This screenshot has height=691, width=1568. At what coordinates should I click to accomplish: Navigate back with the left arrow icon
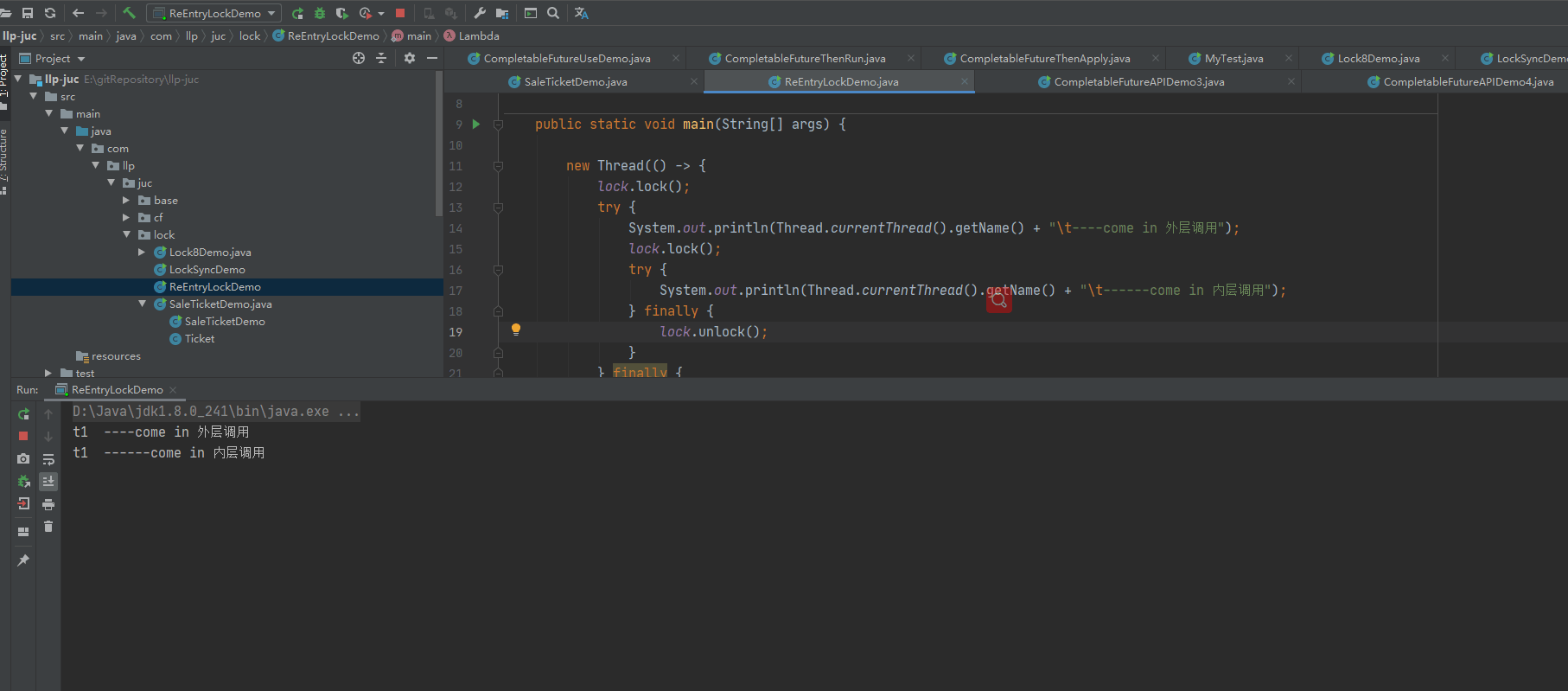(79, 13)
